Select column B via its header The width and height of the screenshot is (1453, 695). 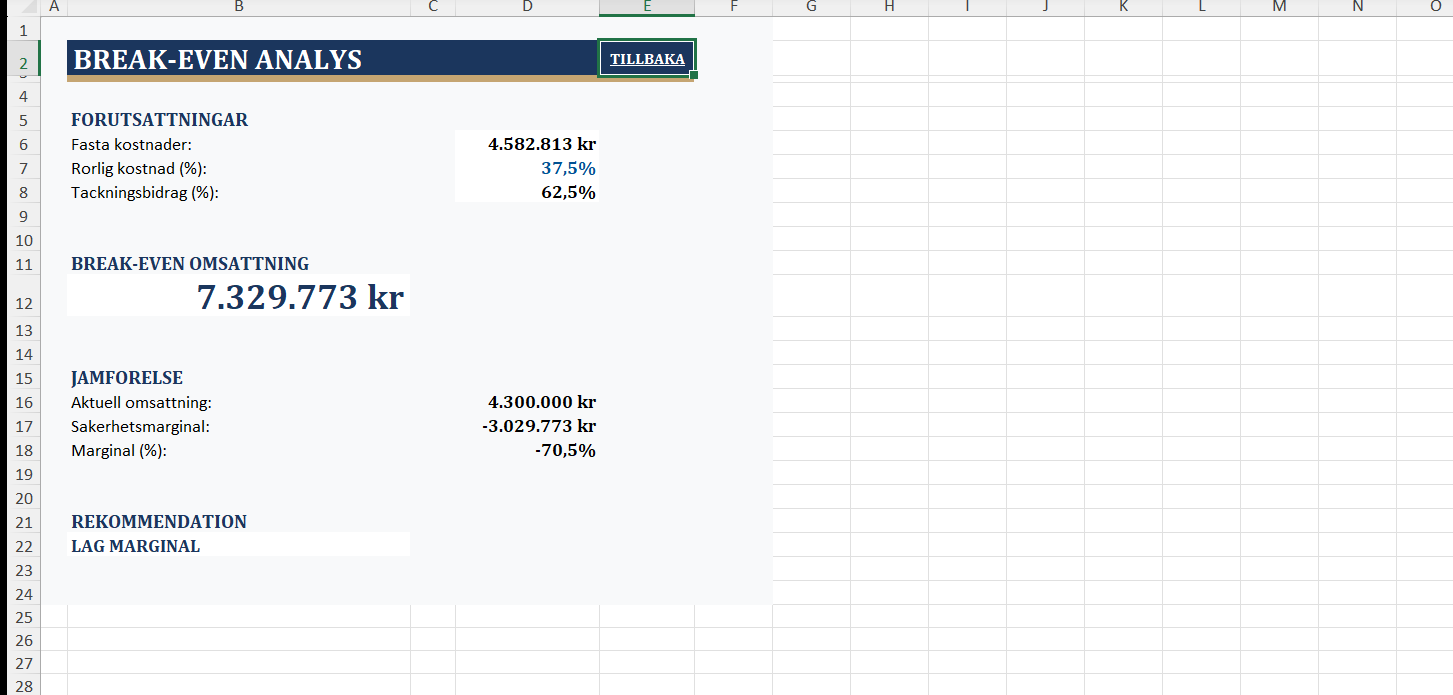point(238,8)
